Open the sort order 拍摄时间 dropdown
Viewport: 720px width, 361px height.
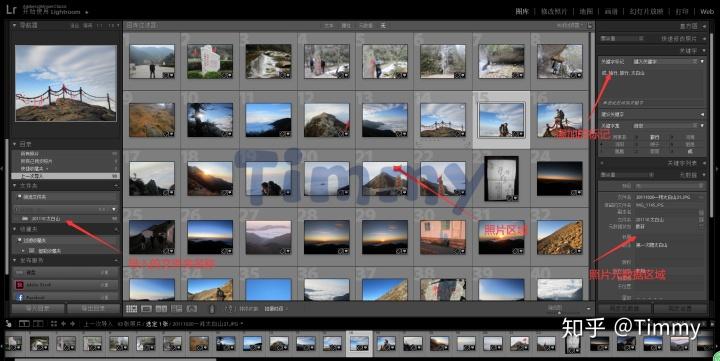tap(276, 309)
